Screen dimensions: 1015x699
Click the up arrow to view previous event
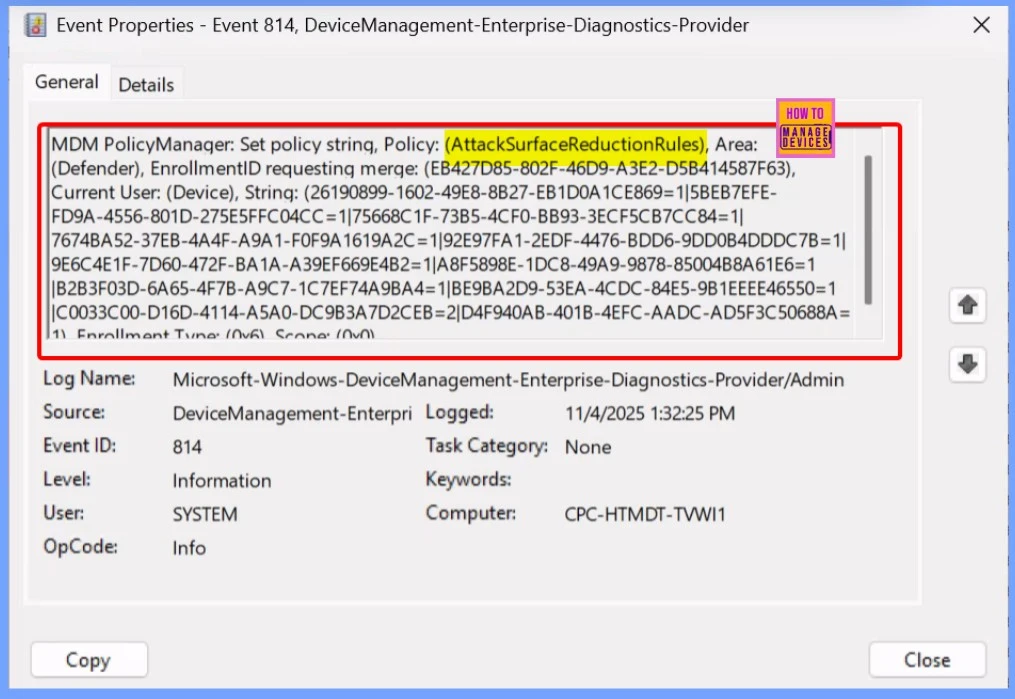967,305
